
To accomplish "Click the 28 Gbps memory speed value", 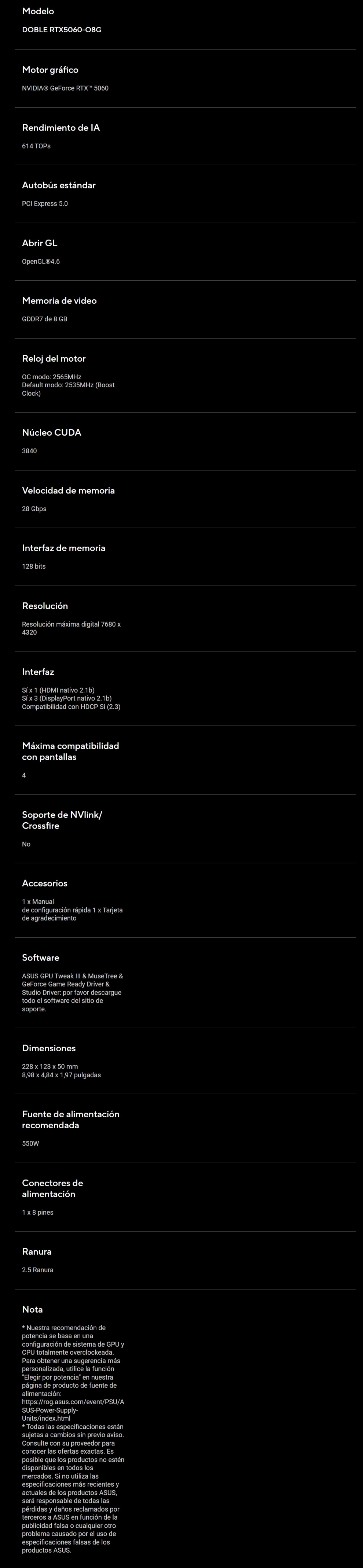I will [34, 509].
